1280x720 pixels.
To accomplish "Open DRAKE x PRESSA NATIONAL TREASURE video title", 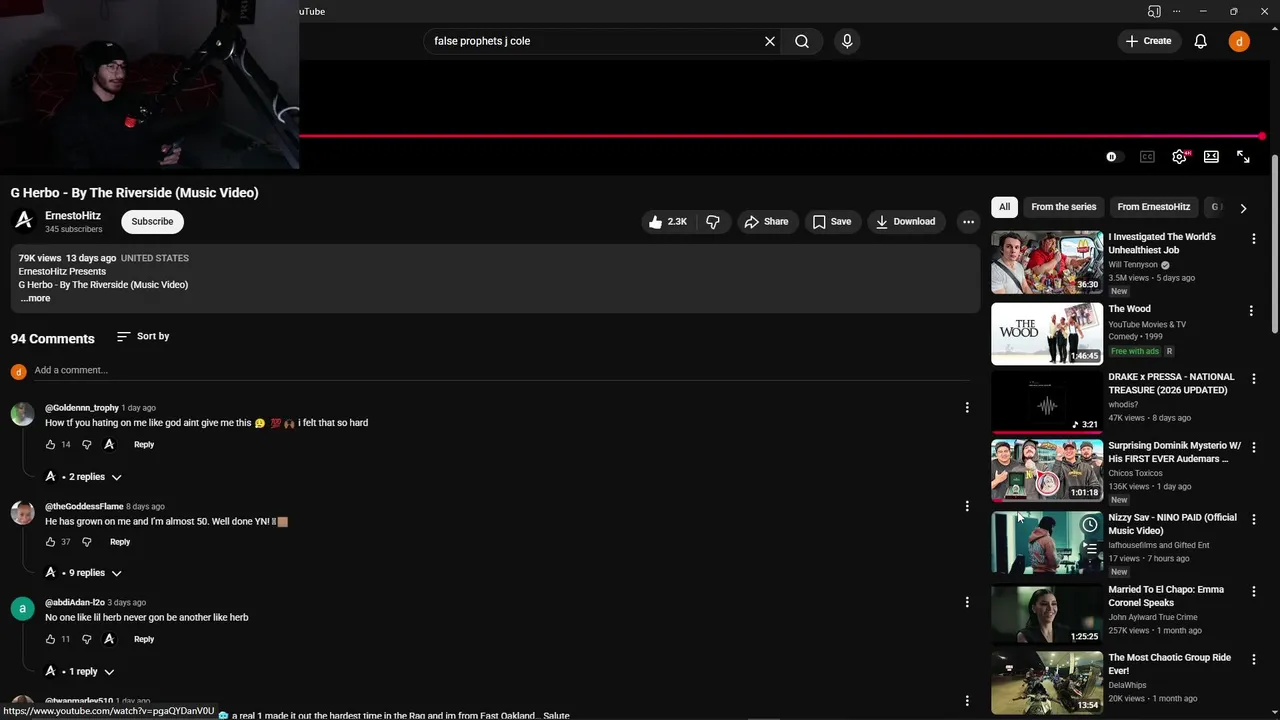I will [x=1171, y=383].
